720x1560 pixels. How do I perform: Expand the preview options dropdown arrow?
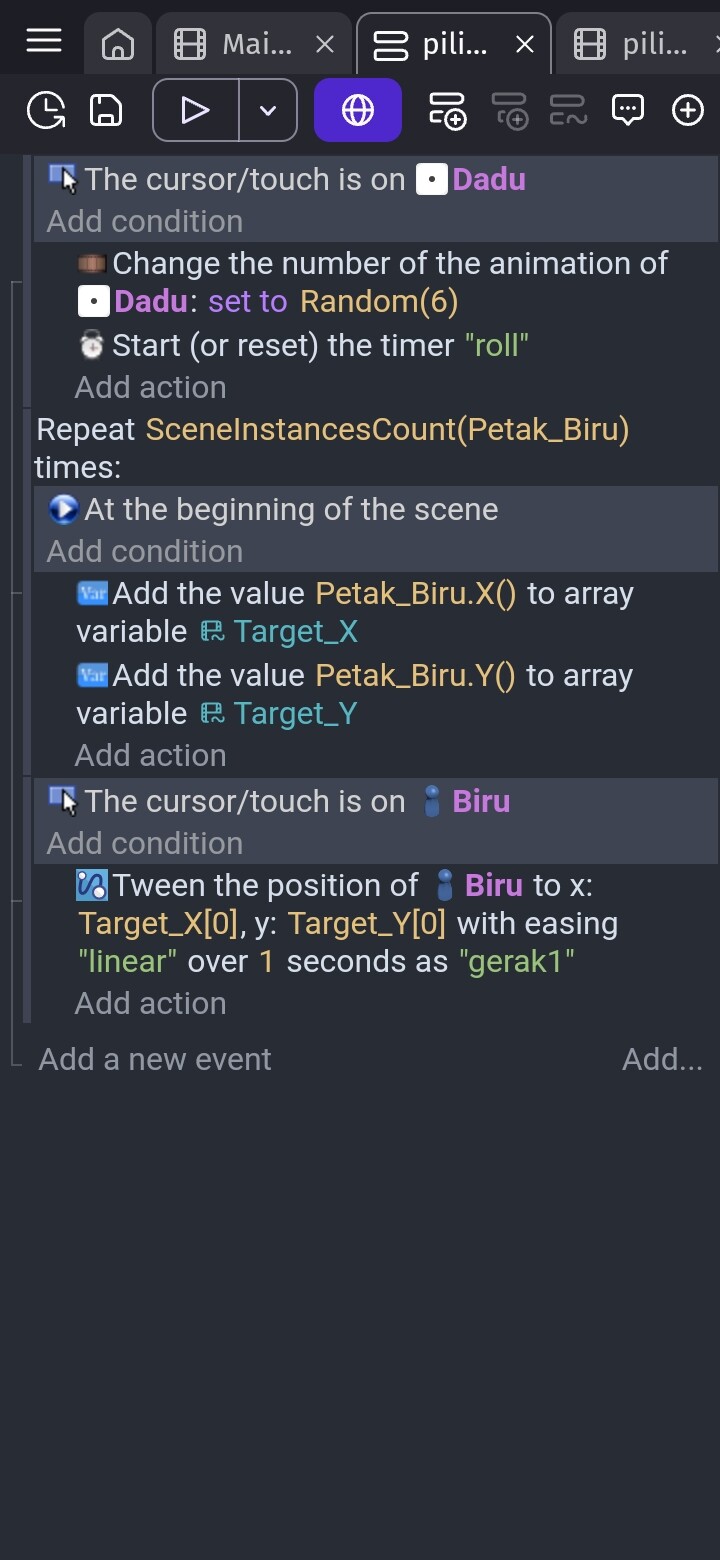268,110
